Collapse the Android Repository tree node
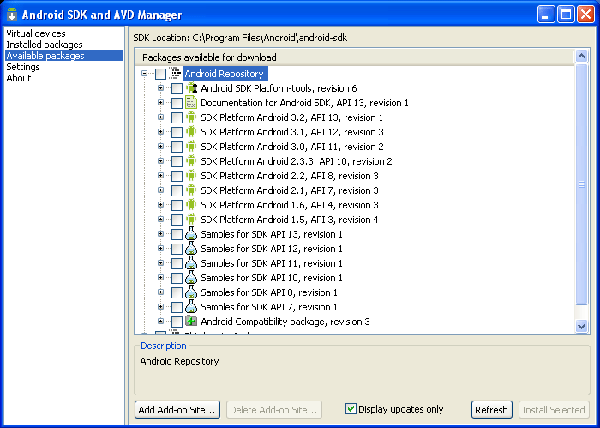This screenshot has height=428, width=600. point(144,73)
